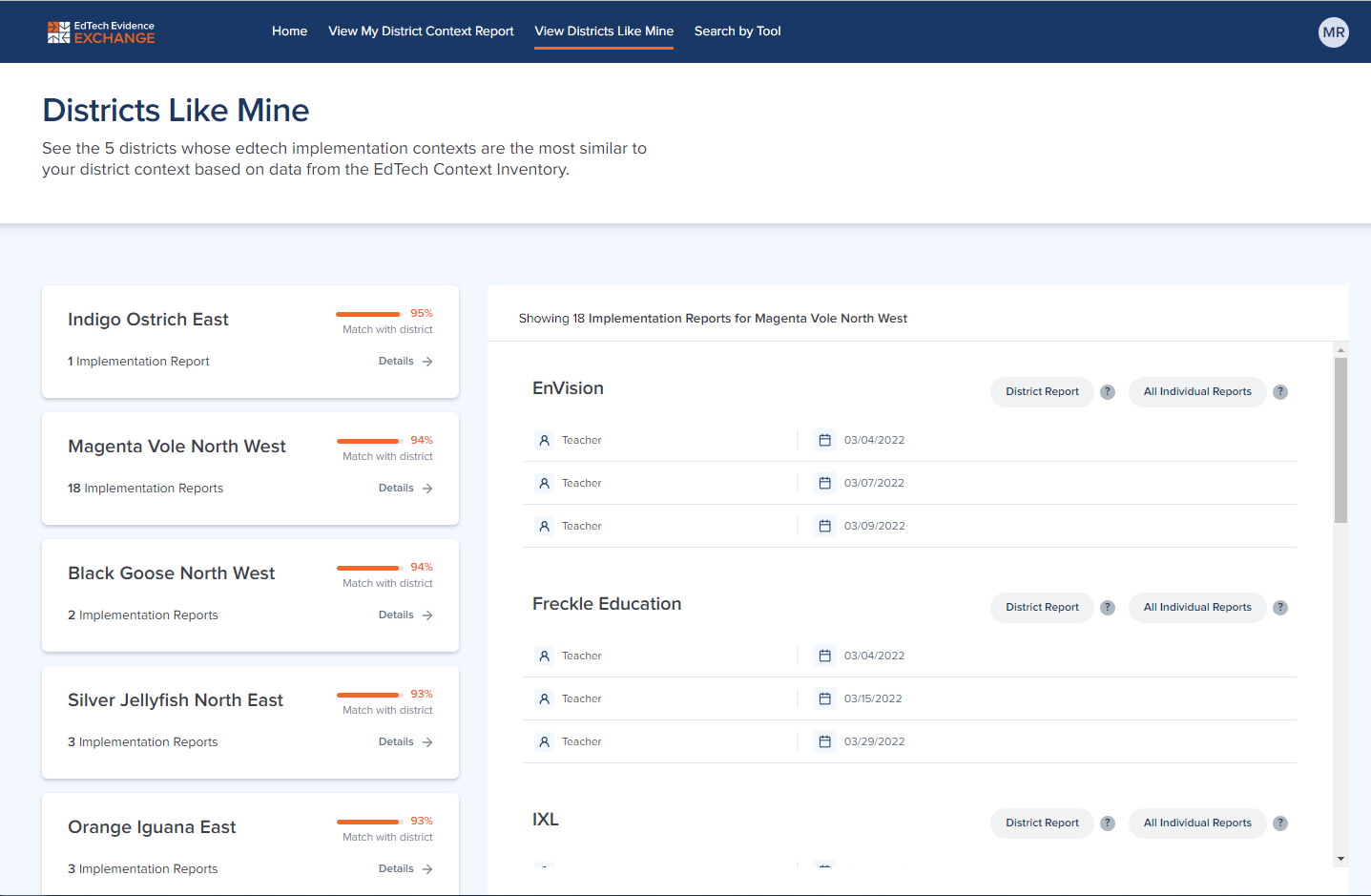Click the scrollbar up arrow in reports panel
This screenshot has height=896, width=1371.
point(1340,350)
